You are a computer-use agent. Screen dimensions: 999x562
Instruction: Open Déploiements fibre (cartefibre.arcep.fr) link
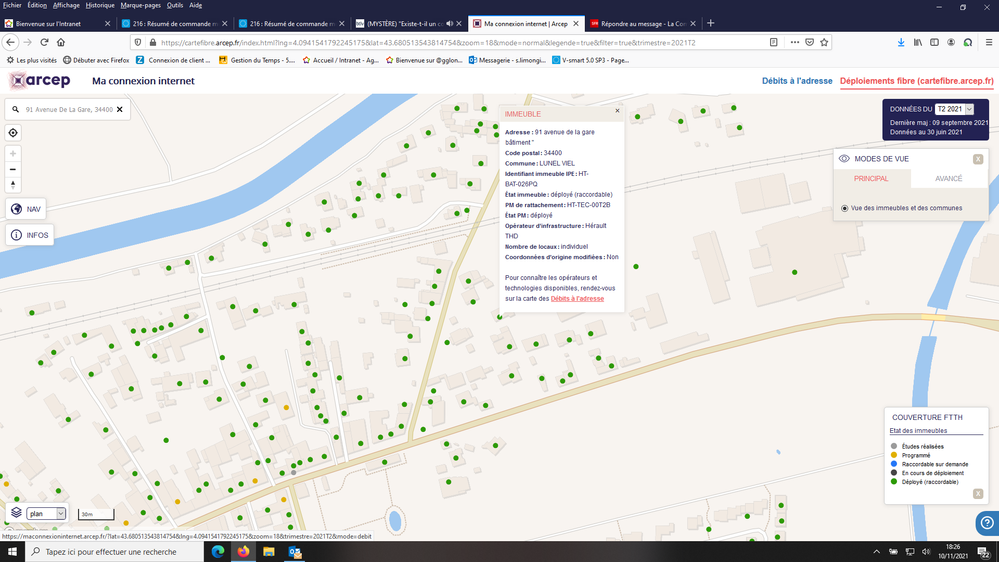point(916,81)
